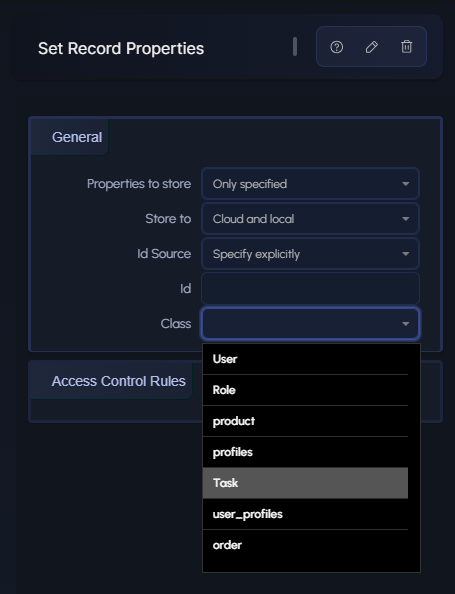
Task: Open the Store to dropdown arrow
Action: [x=405, y=219]
